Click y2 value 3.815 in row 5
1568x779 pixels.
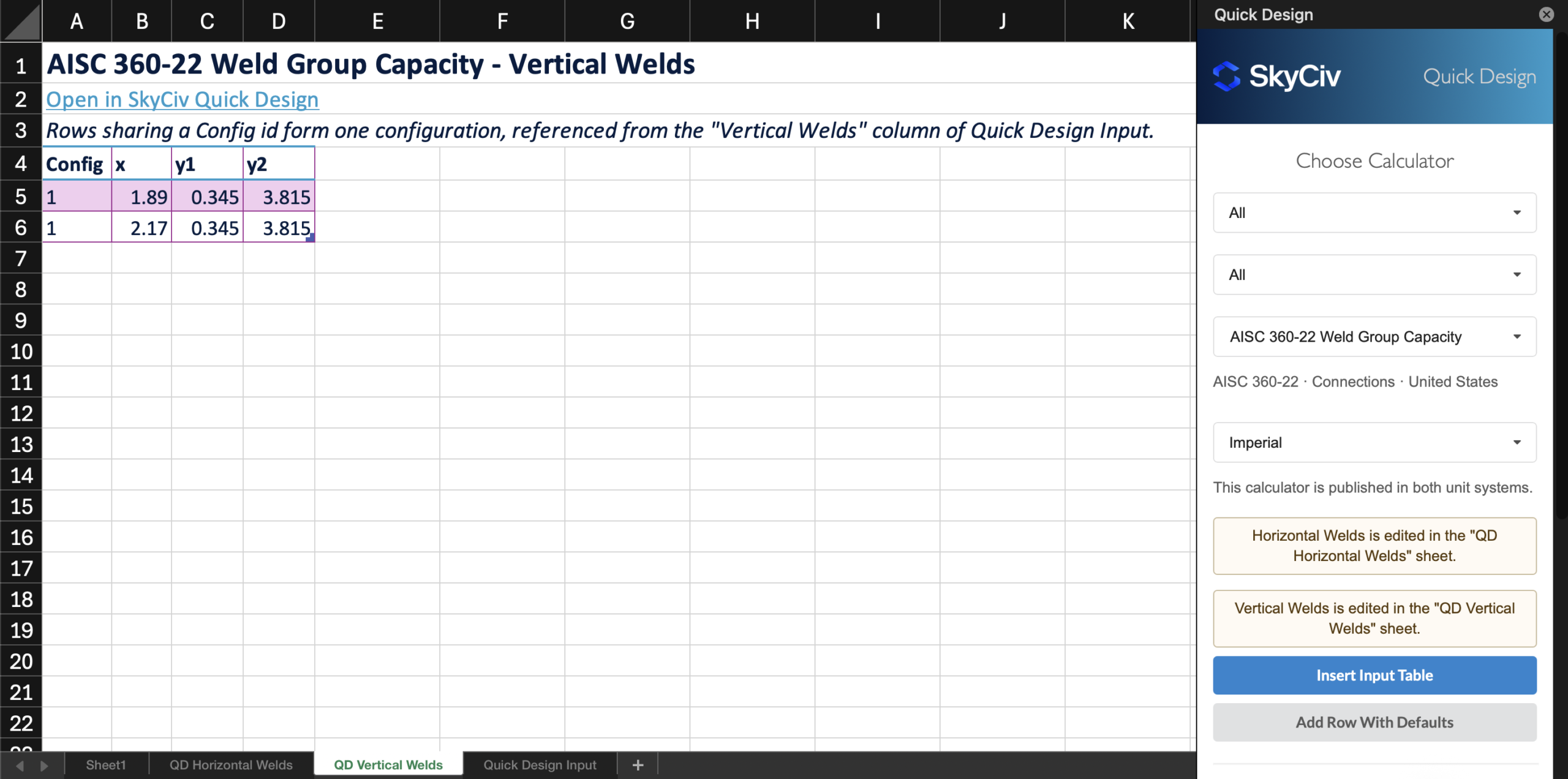pyautogui.click(x=279, y=197)
